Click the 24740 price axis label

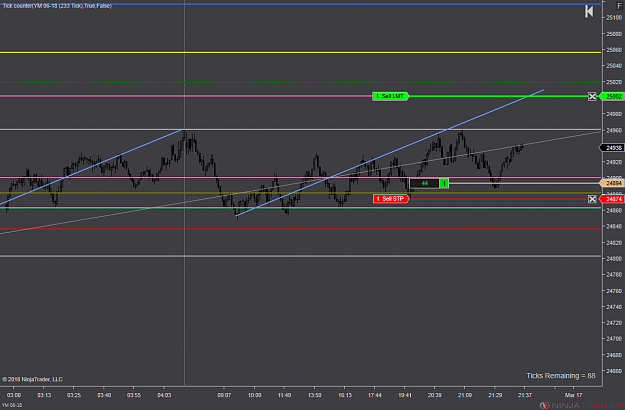(x=614, y=307)
